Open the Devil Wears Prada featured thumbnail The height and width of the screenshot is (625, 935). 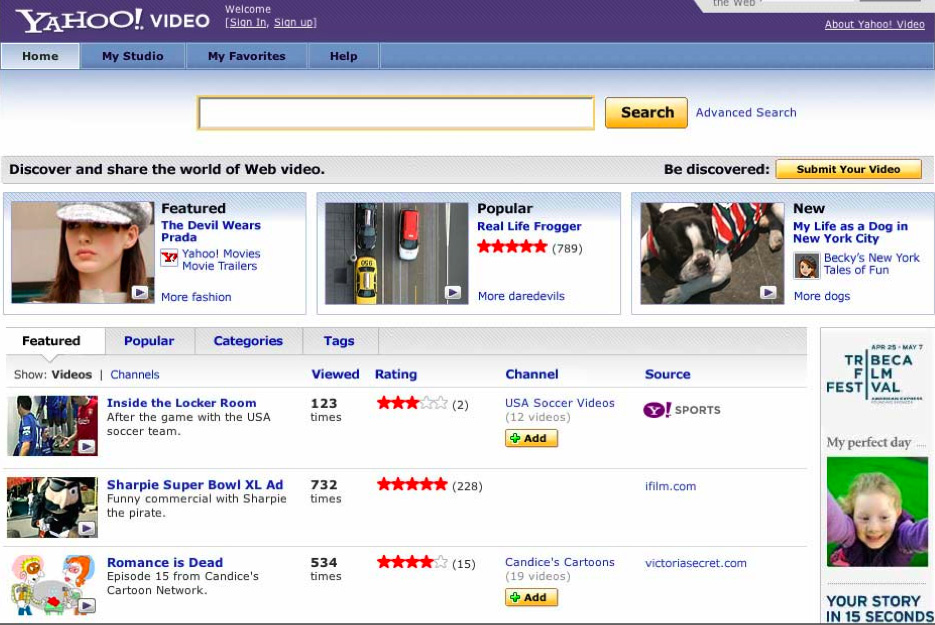[82, 253]
